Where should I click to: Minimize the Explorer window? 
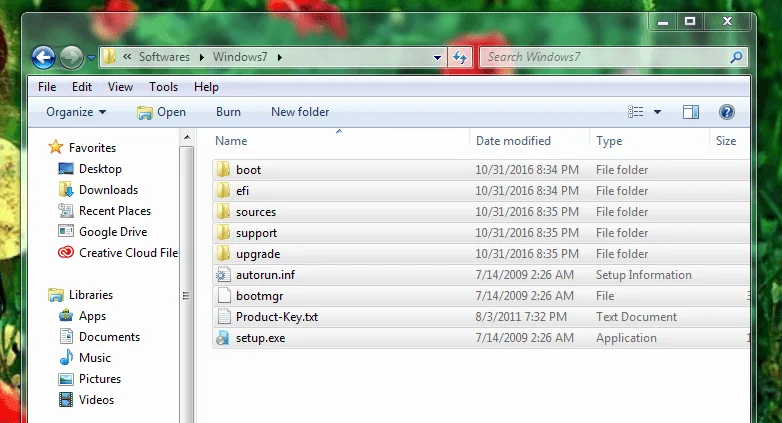pyautogui.click(x=663, y=22)
